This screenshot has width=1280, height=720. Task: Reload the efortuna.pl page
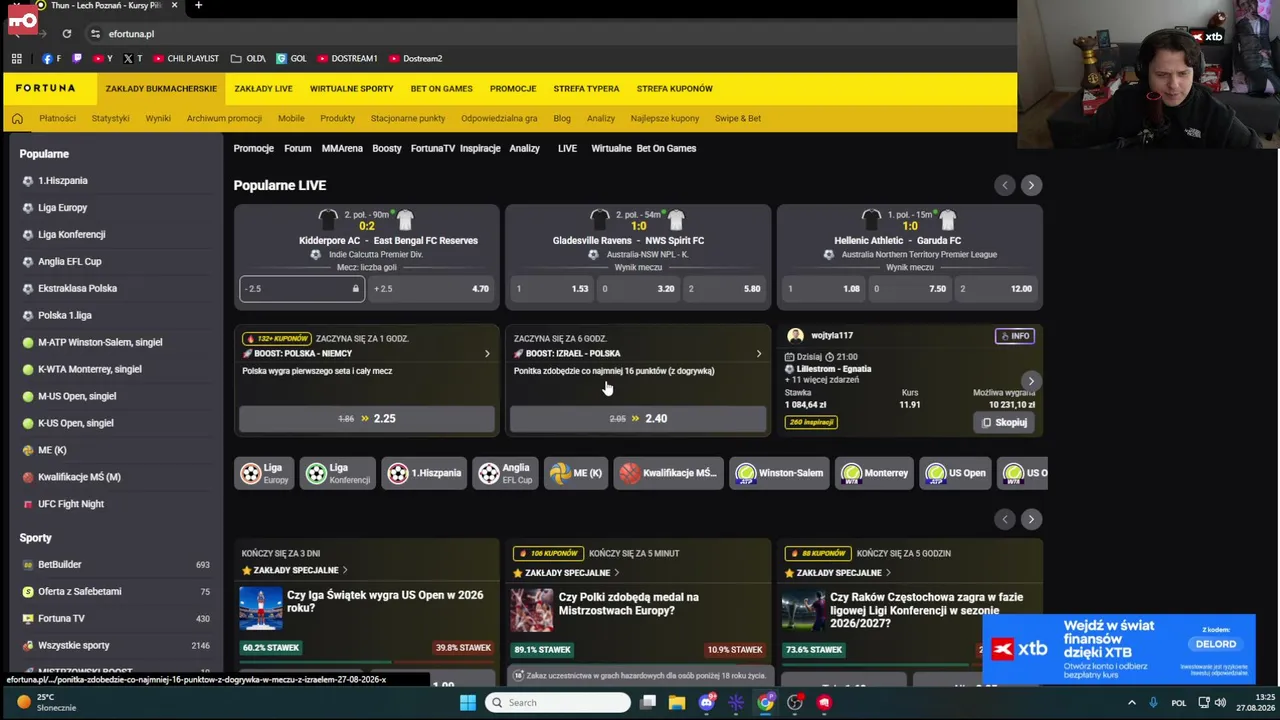tap(67, 34)
